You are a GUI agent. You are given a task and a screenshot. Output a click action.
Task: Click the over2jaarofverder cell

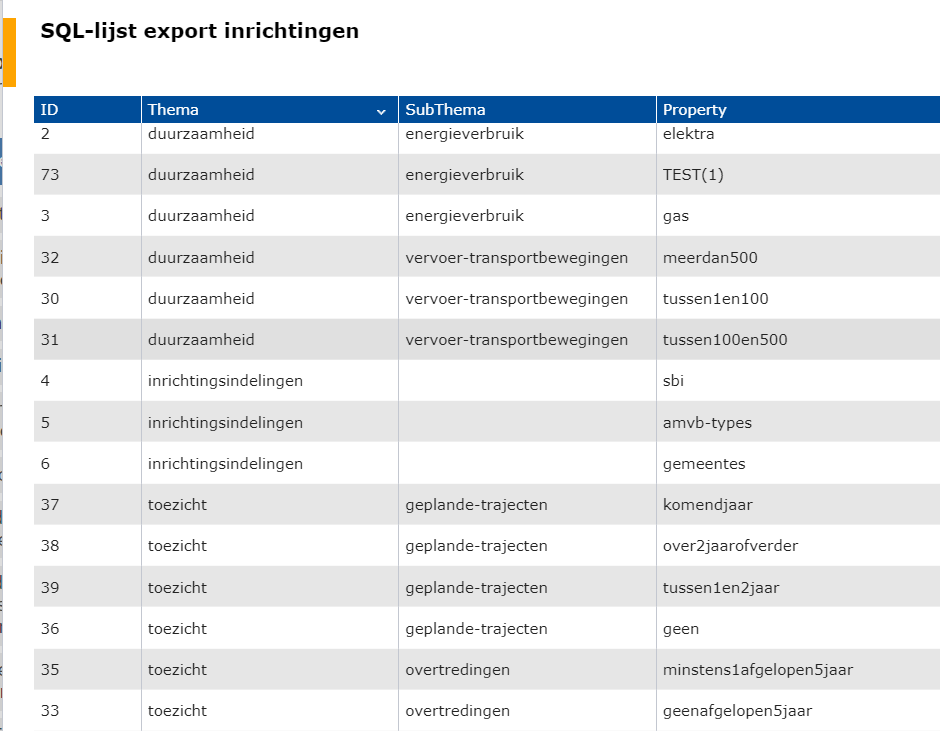(x=730, y=546)
